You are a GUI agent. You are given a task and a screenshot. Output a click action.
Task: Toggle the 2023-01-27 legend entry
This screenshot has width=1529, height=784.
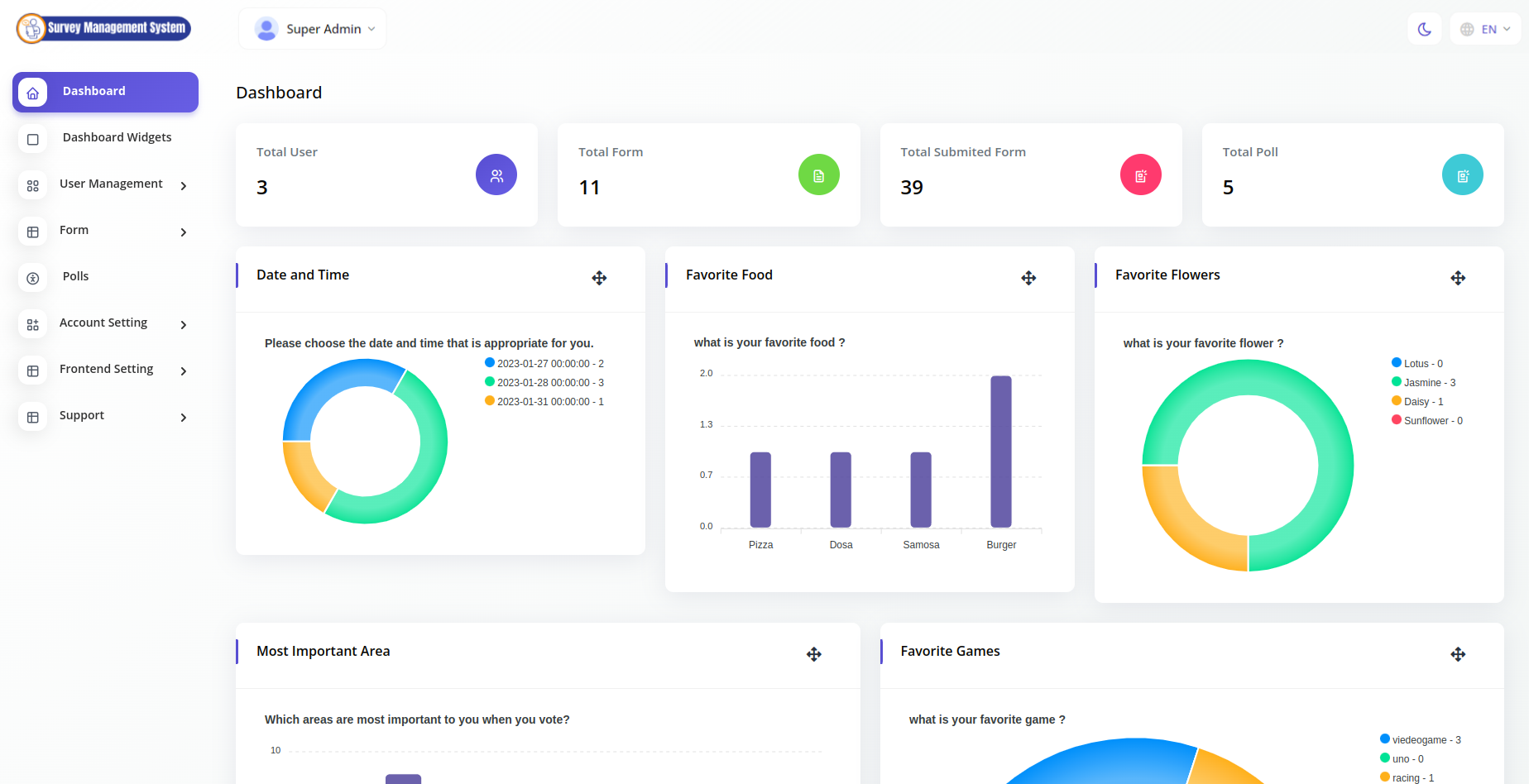coord(544,363)
